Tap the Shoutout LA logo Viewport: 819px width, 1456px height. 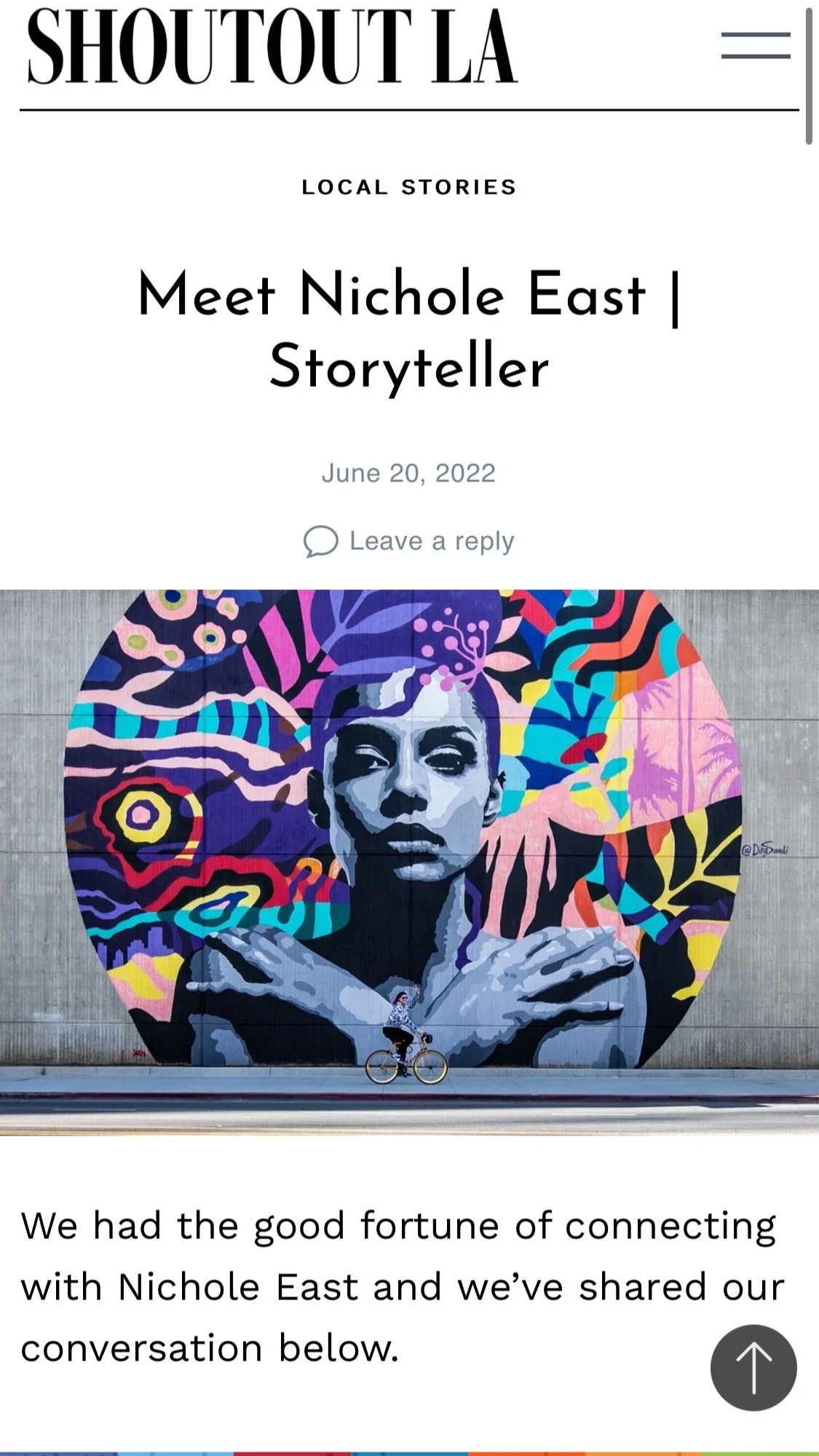pos(272,47)
